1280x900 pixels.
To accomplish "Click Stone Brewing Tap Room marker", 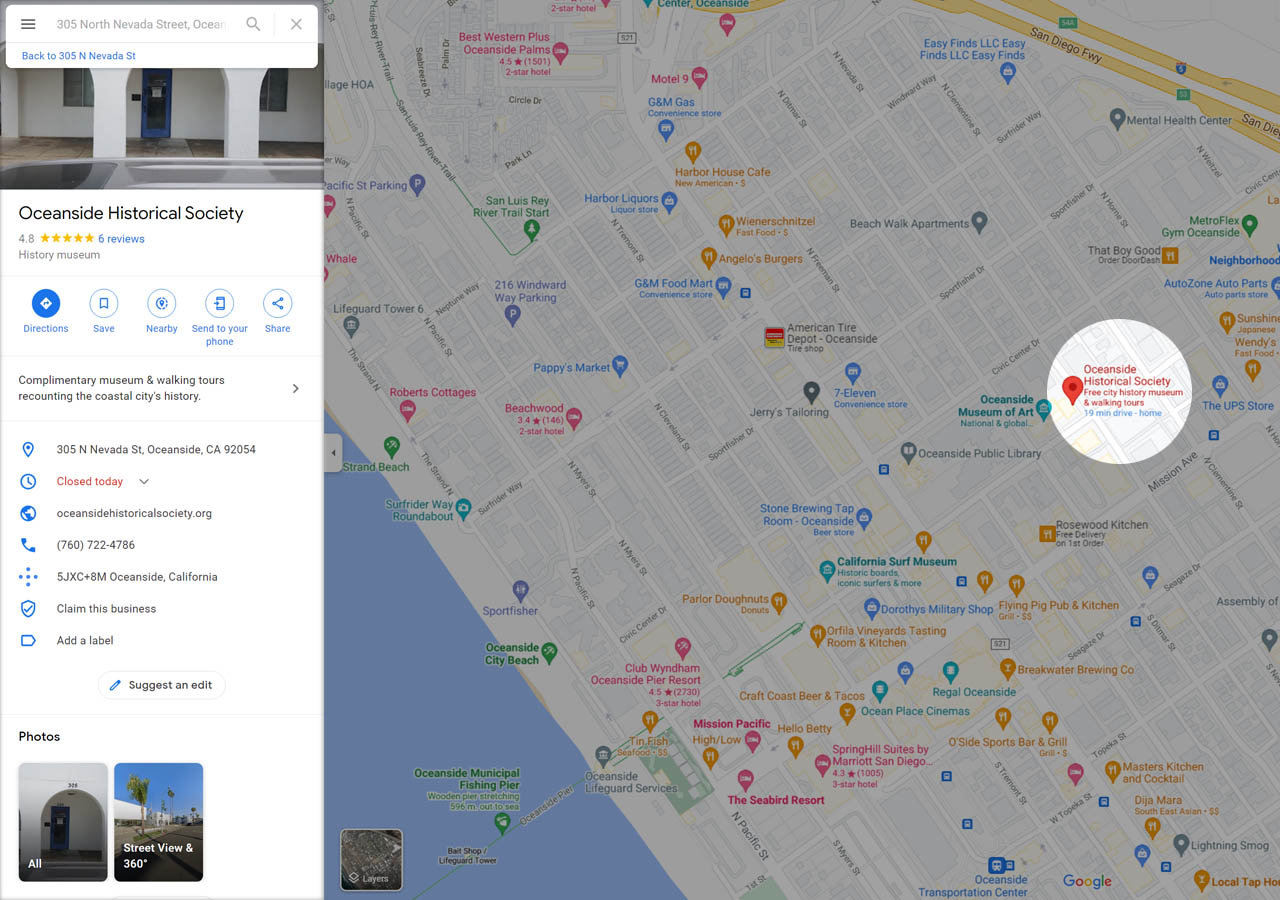I will pos(864,518).
